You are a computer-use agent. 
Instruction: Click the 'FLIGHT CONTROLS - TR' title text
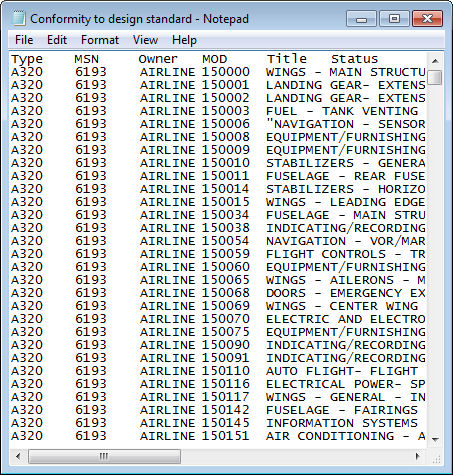tap(346, 254)
